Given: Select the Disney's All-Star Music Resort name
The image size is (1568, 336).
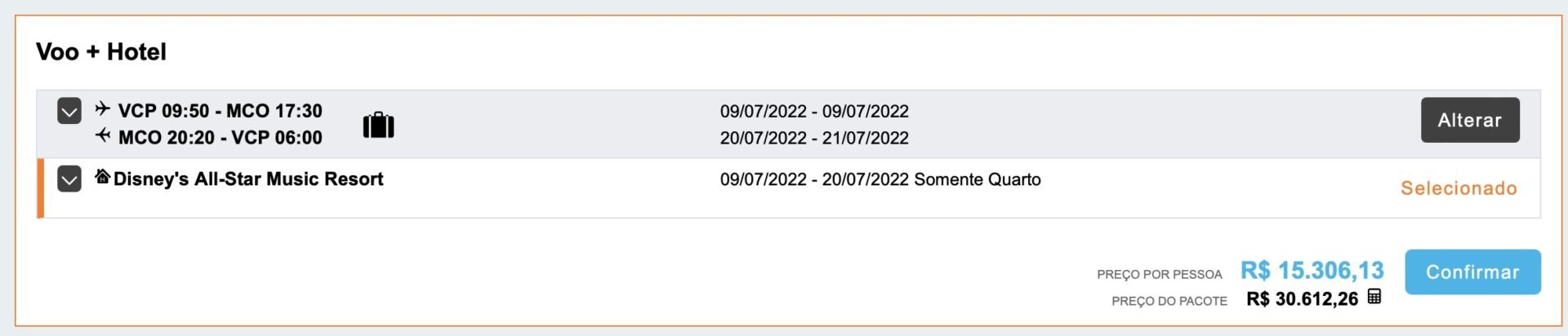Looking at the screenshot, I should click(x=248, y=179).
